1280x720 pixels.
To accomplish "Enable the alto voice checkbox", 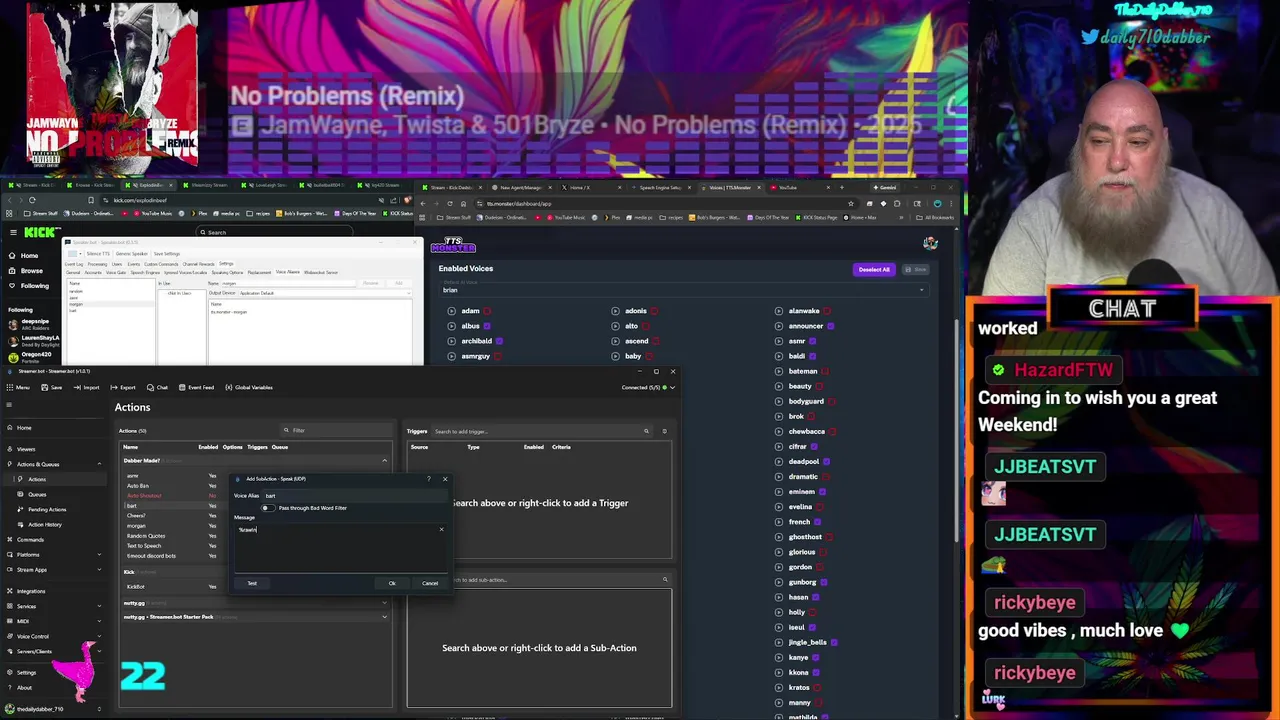I will coord(645,326).
